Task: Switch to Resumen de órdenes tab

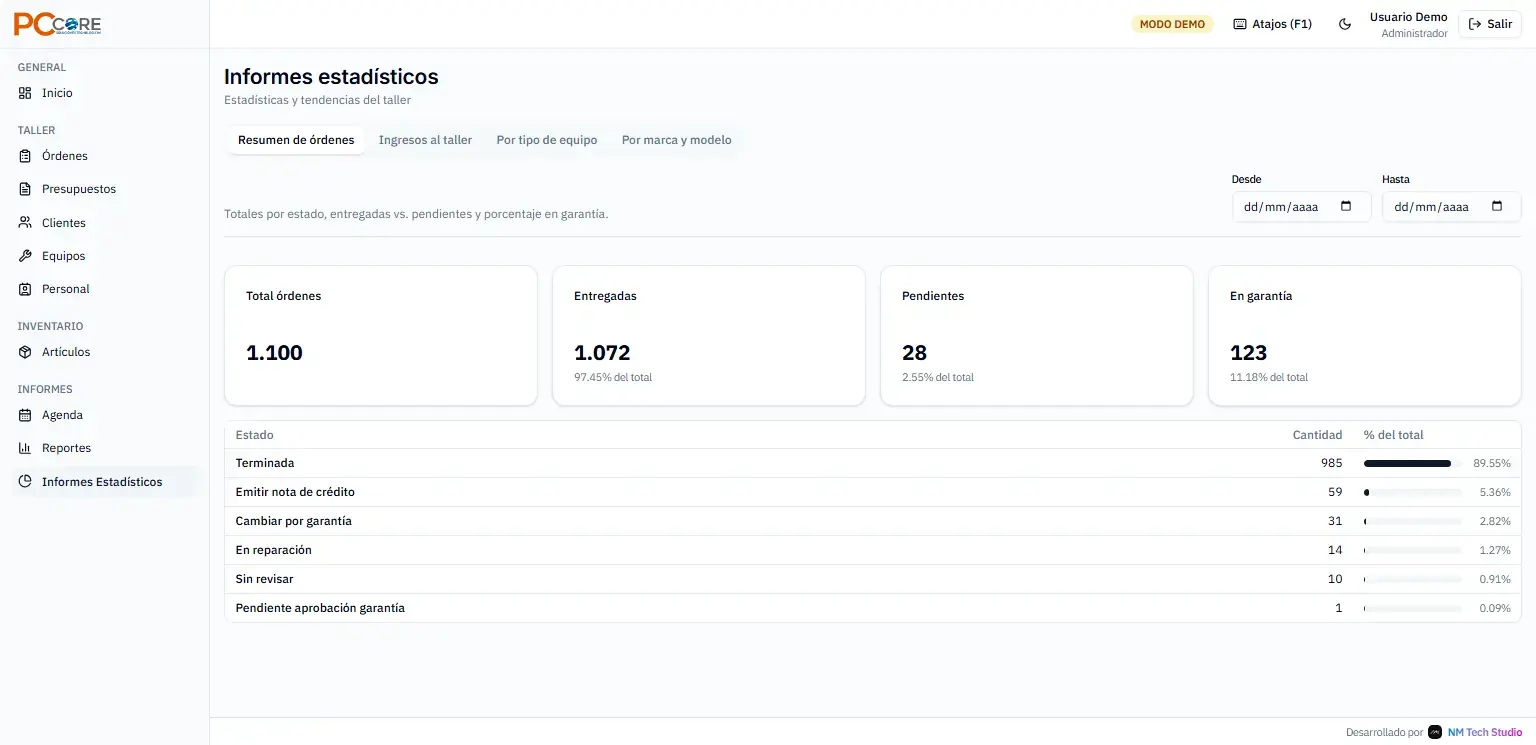Action: click(x=296, y=140)
